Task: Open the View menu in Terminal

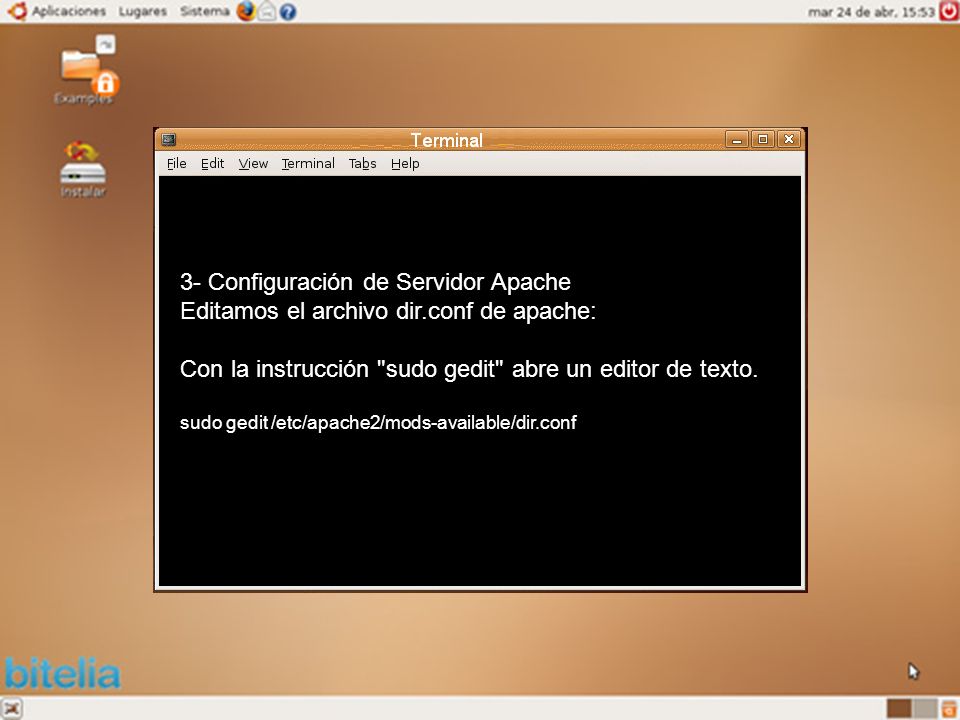Action: coord(253,163)
